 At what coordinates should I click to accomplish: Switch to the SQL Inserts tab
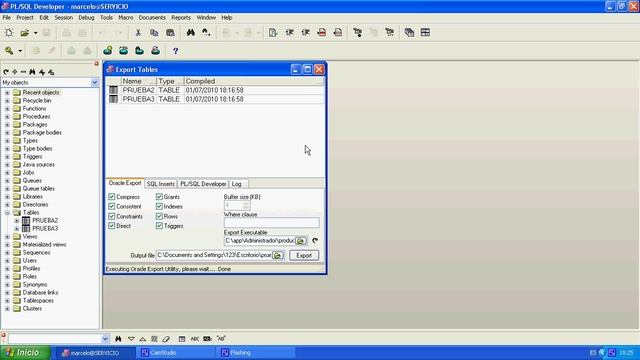[x=161, y=184]
